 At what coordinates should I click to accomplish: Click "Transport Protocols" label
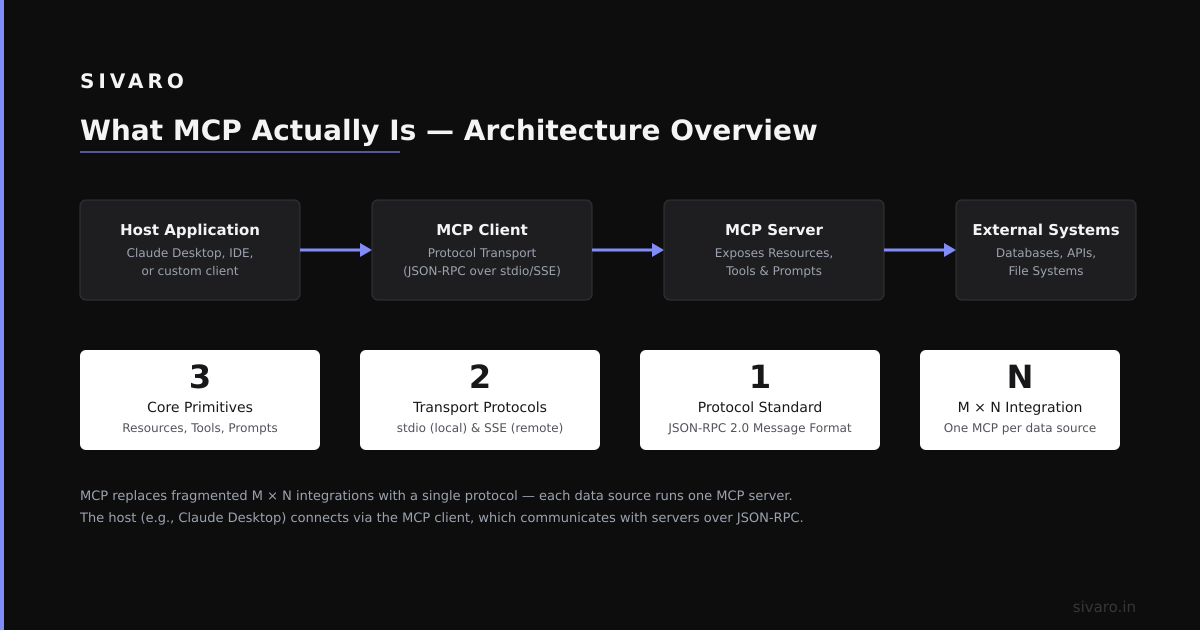point(480,407)
